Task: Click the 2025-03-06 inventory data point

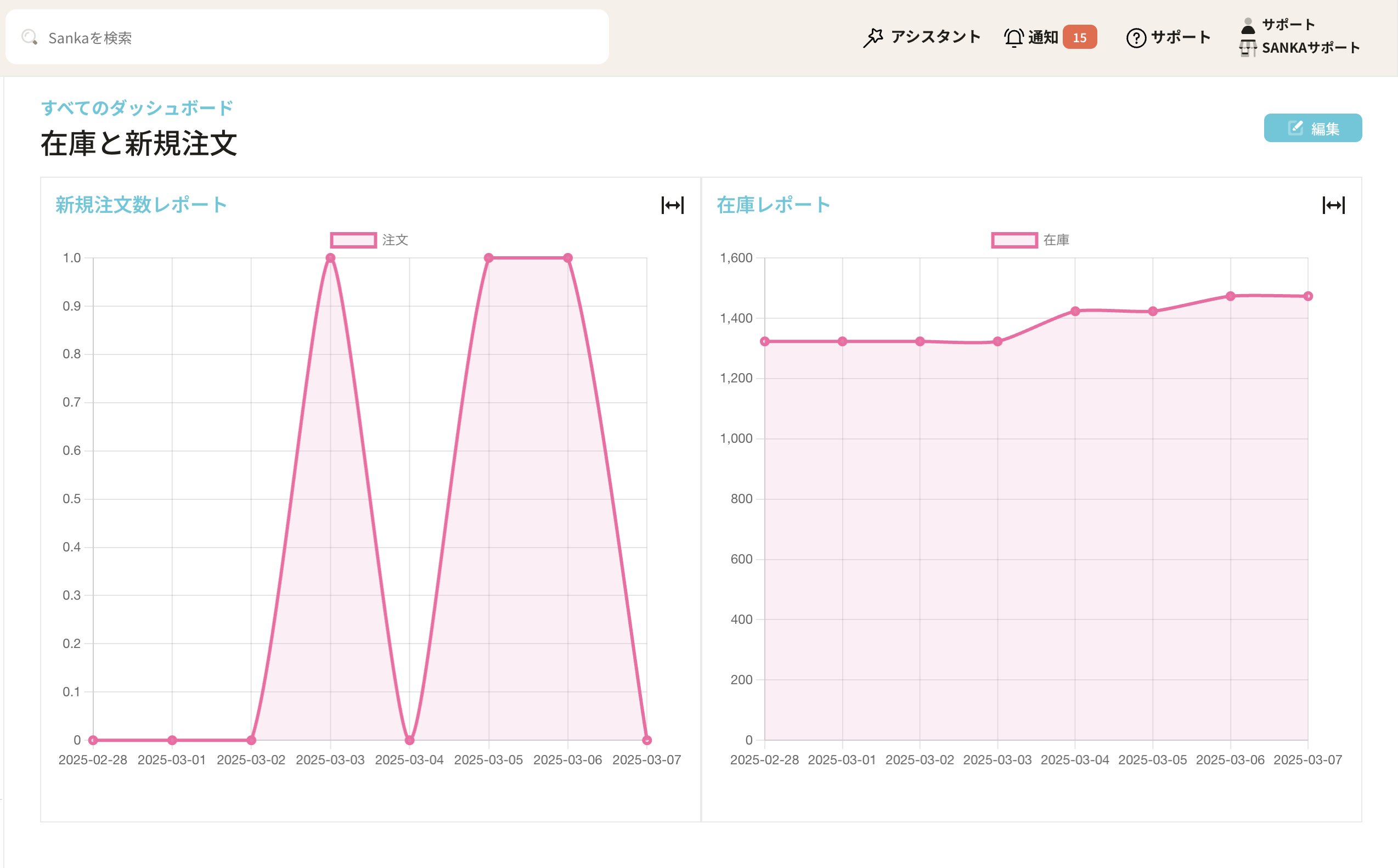Action: click(1230, 296)
